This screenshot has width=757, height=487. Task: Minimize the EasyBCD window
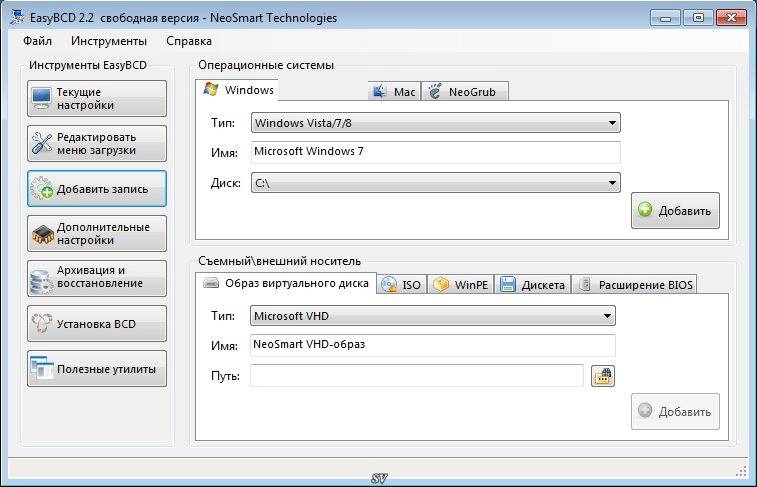[x=665, y=18]
